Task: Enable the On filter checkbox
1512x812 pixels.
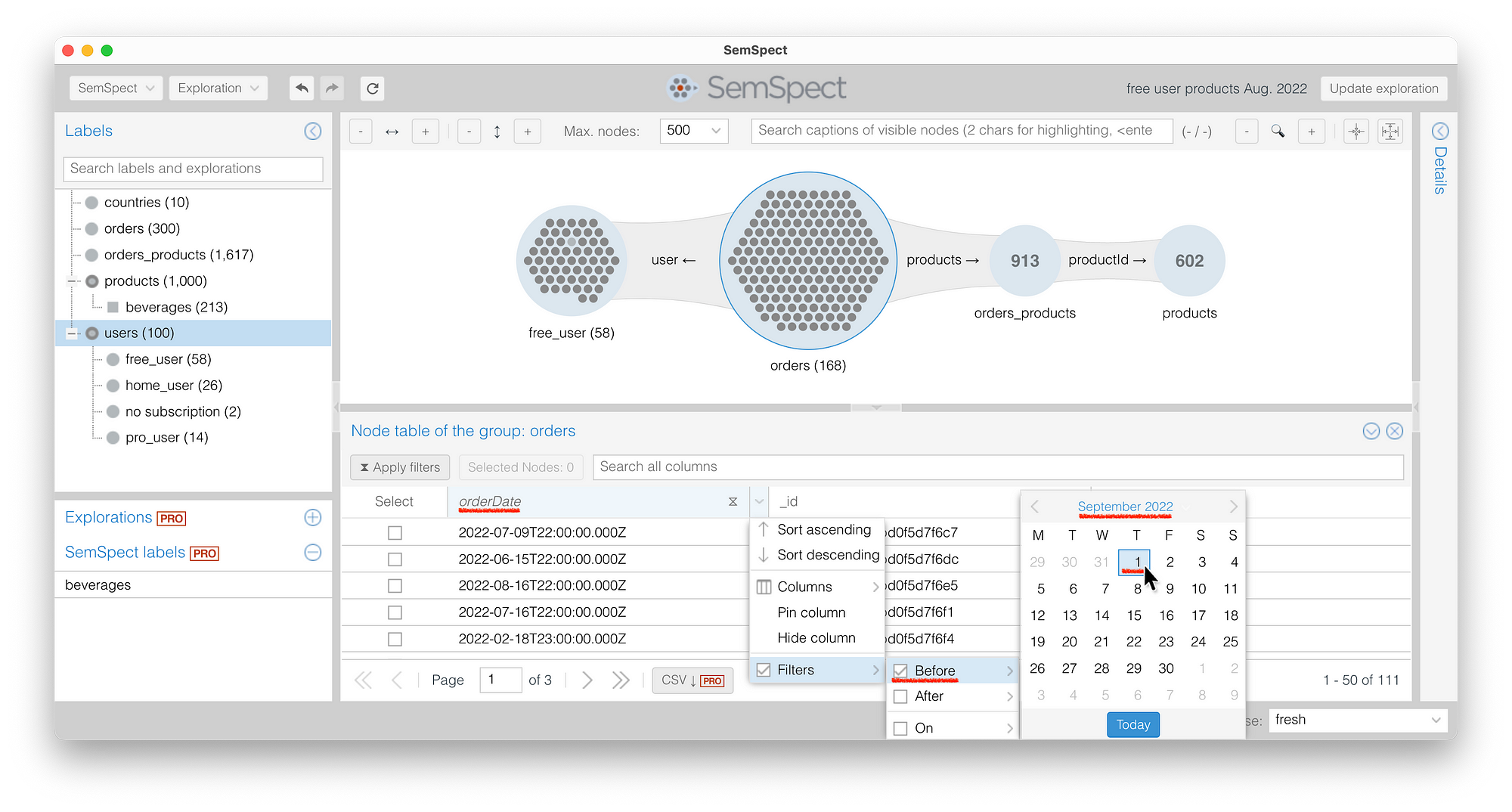Action: point(900,728)
